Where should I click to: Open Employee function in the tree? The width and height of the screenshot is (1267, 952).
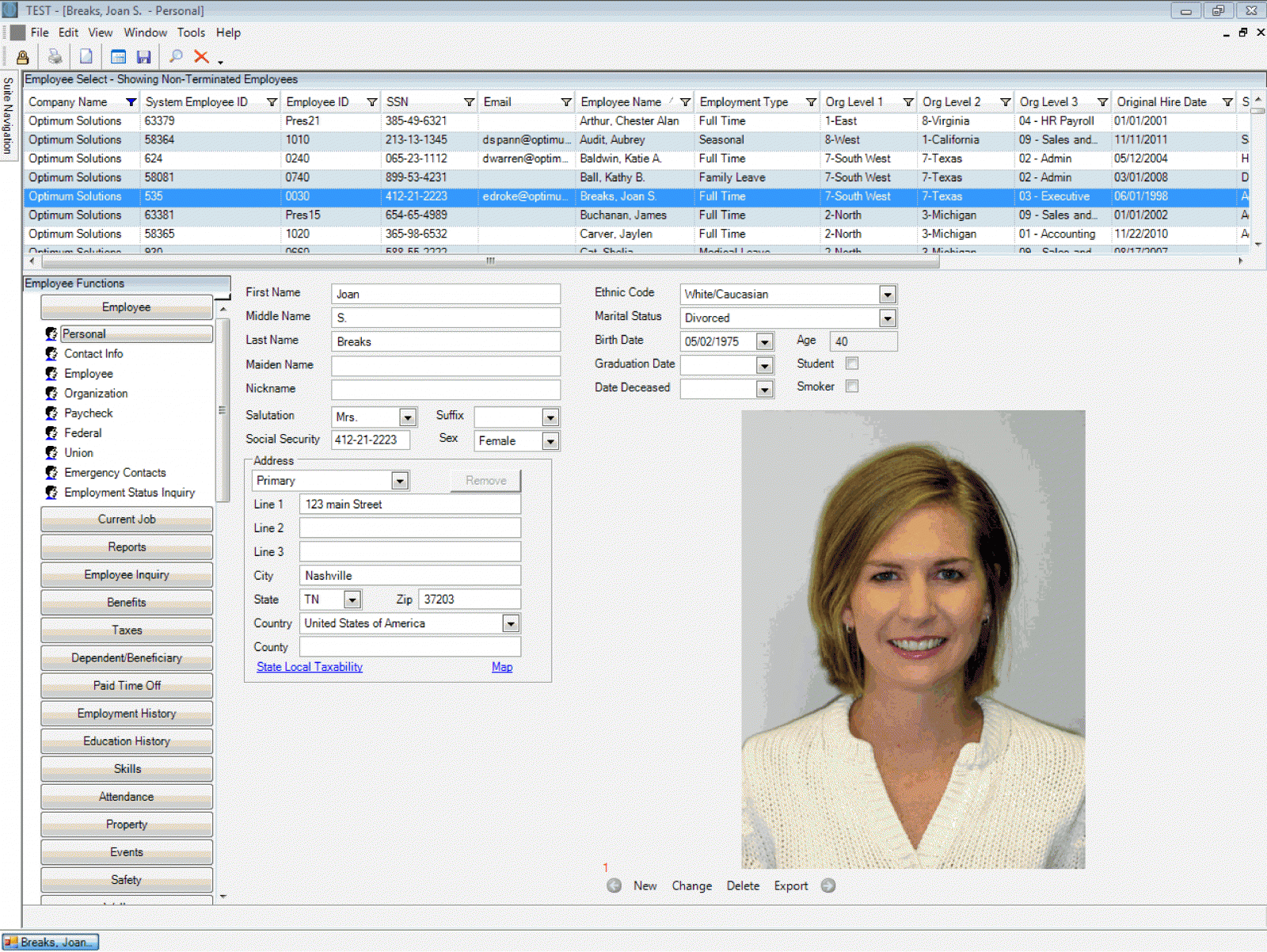pos(89,374)
